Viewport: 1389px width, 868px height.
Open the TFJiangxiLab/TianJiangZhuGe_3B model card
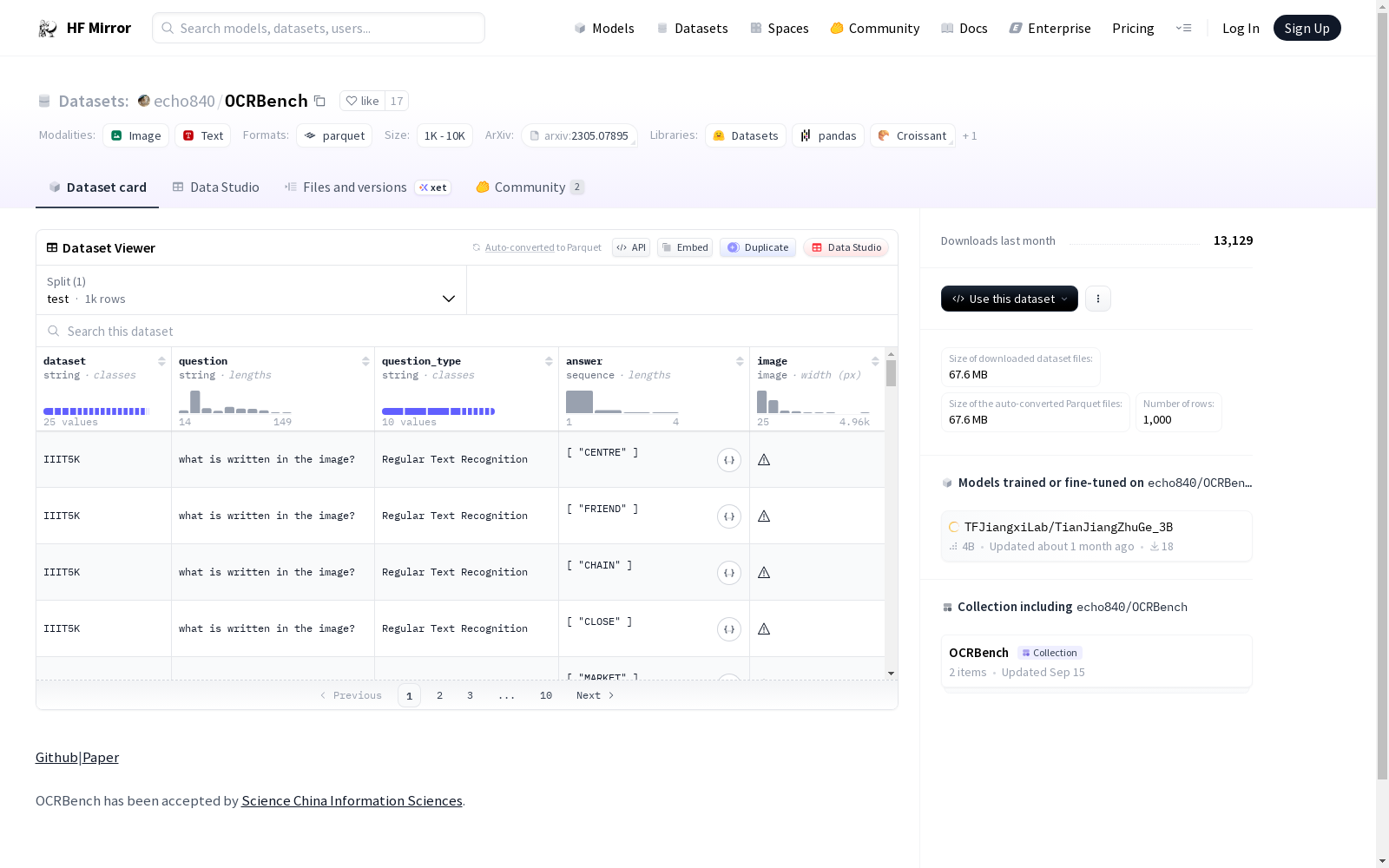tap(1096, 536)
